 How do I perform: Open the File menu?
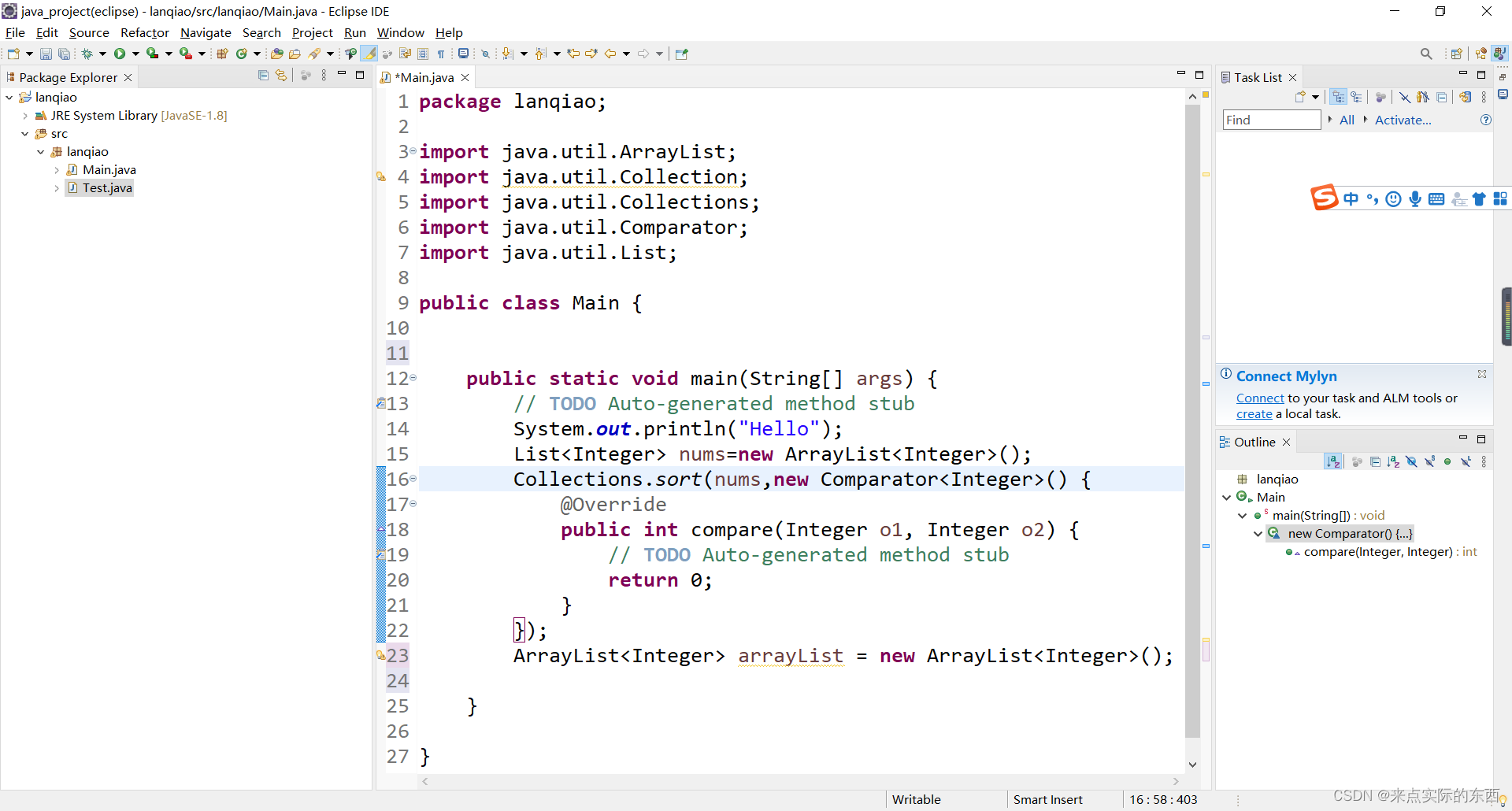coord(15,32)
